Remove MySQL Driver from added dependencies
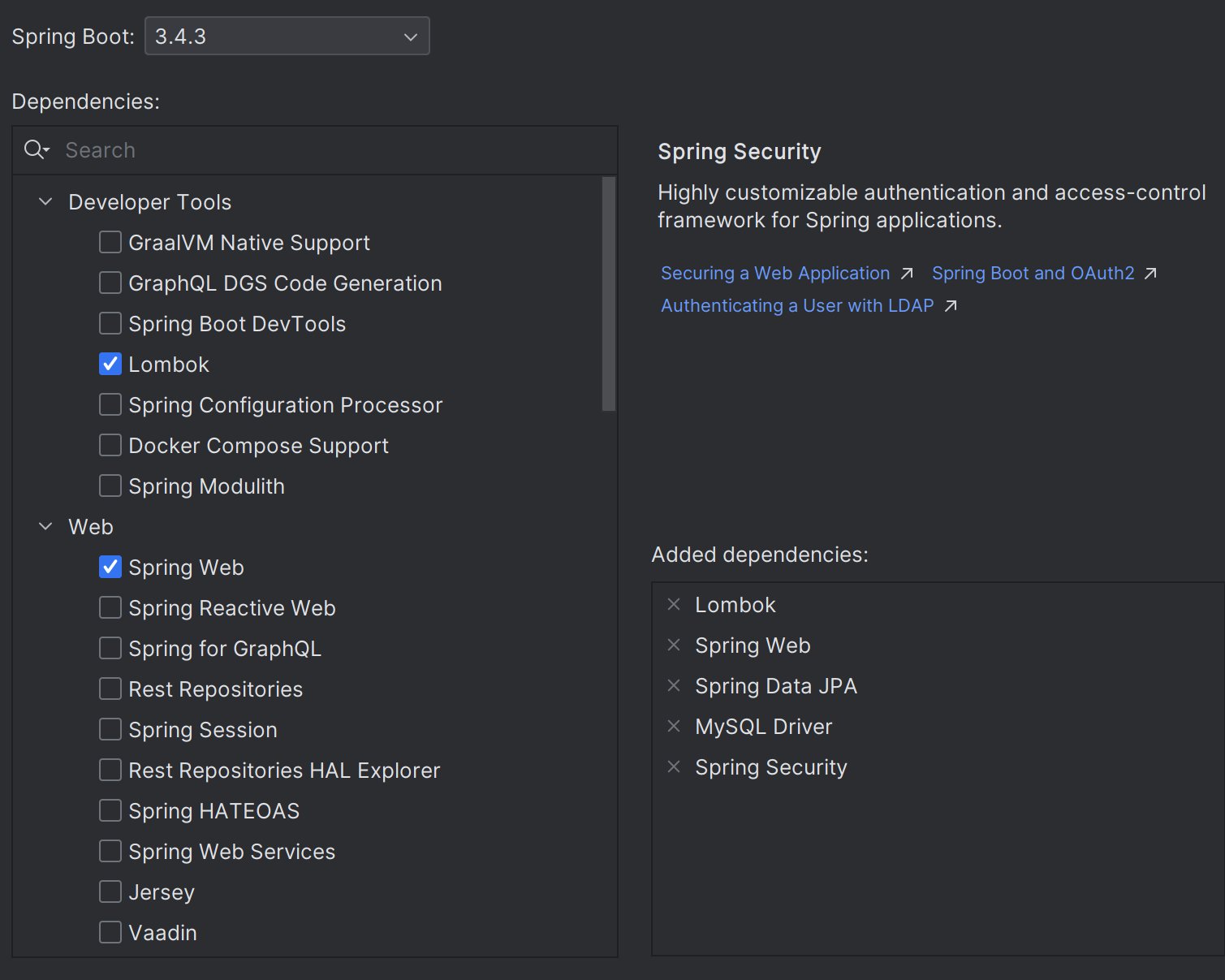The image size is (1225, 980). point(674,726)
